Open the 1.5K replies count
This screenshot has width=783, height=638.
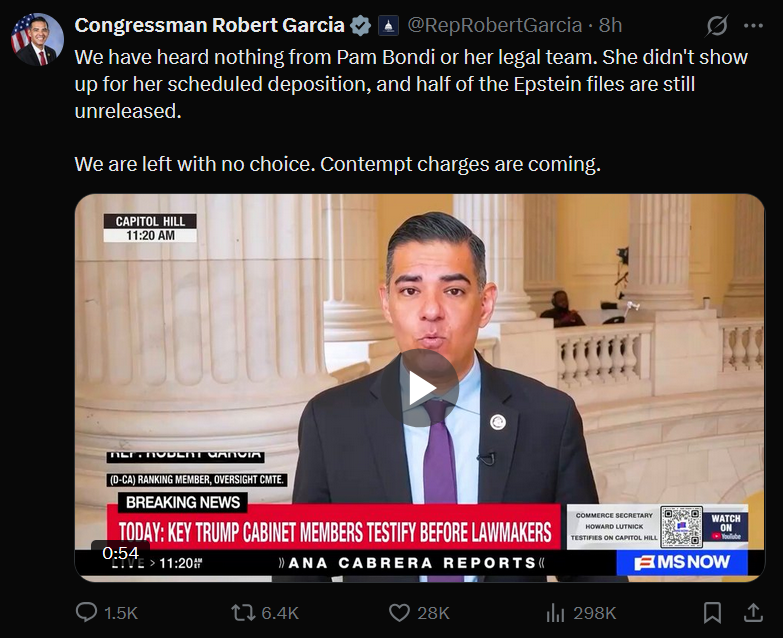tap(121, 613)
